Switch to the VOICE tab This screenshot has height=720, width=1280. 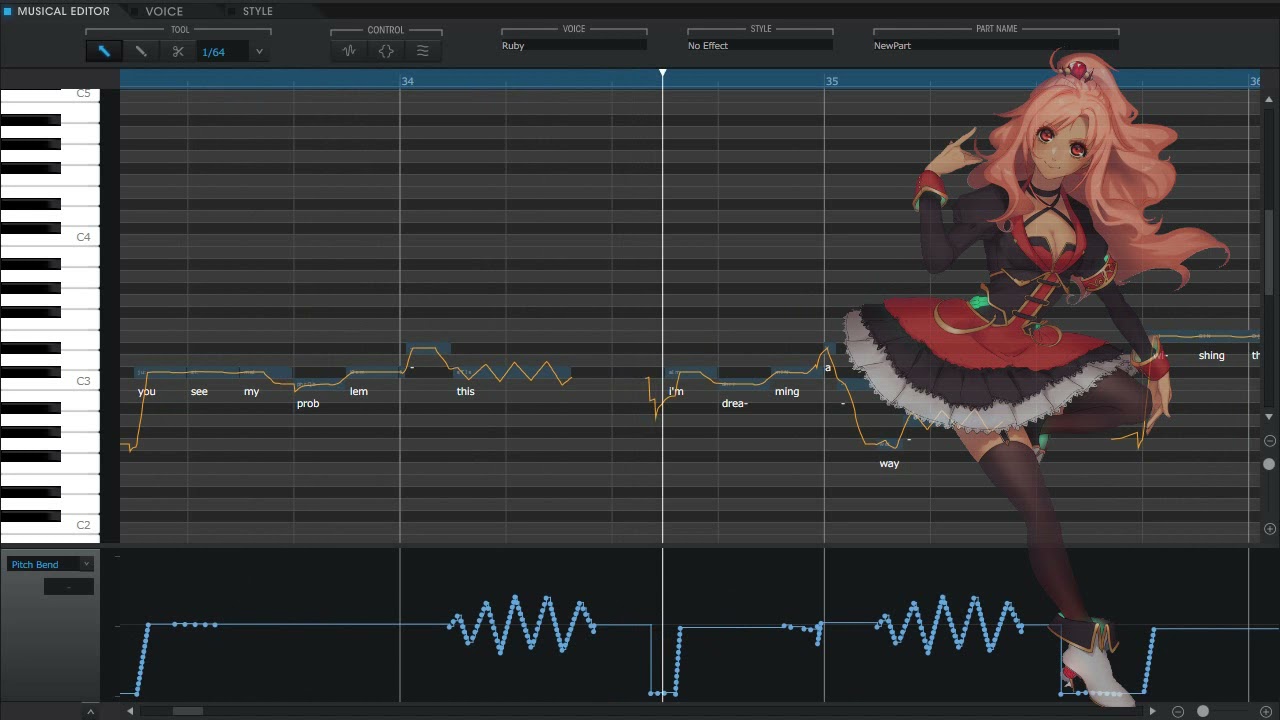pyautogui.click(x=164, y=11)
